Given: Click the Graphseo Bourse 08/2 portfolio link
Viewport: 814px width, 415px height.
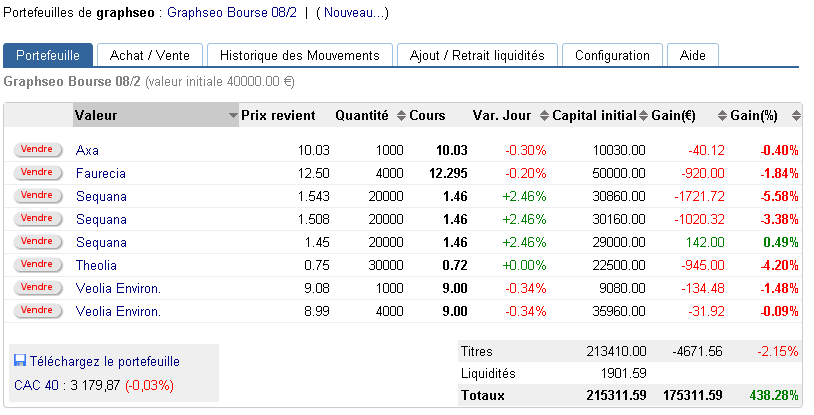Looking at the screenshot, I should pos(231,14).
